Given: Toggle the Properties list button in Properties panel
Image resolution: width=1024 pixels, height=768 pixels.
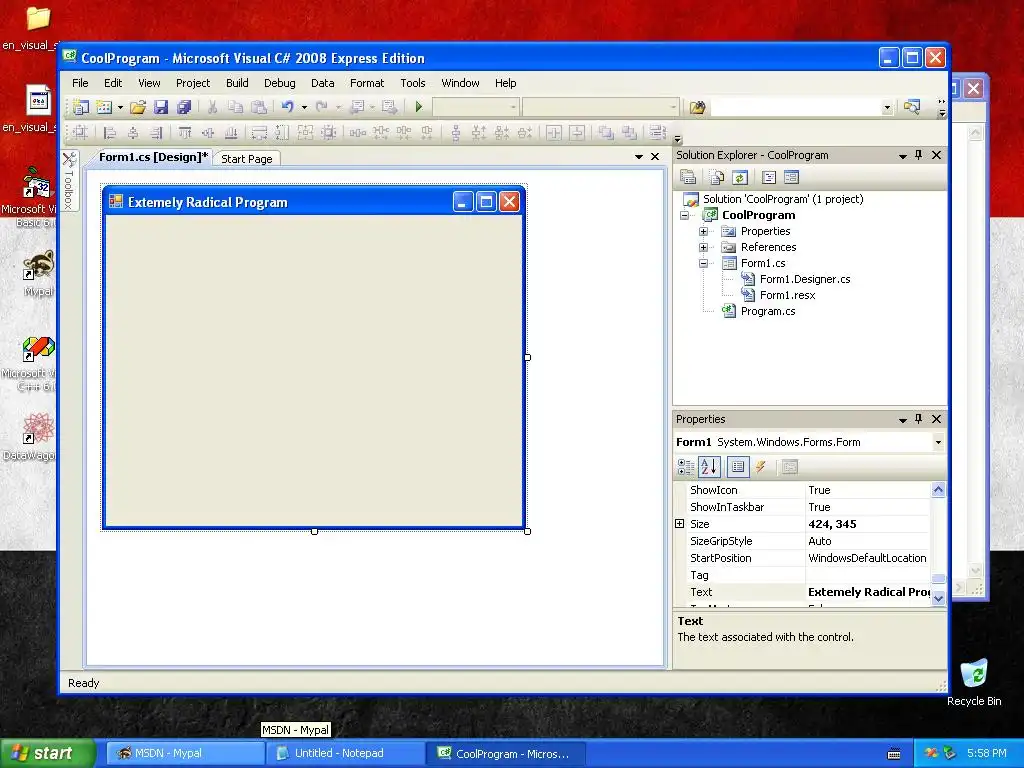Looking at the screenshot, I should pos(738,466).
